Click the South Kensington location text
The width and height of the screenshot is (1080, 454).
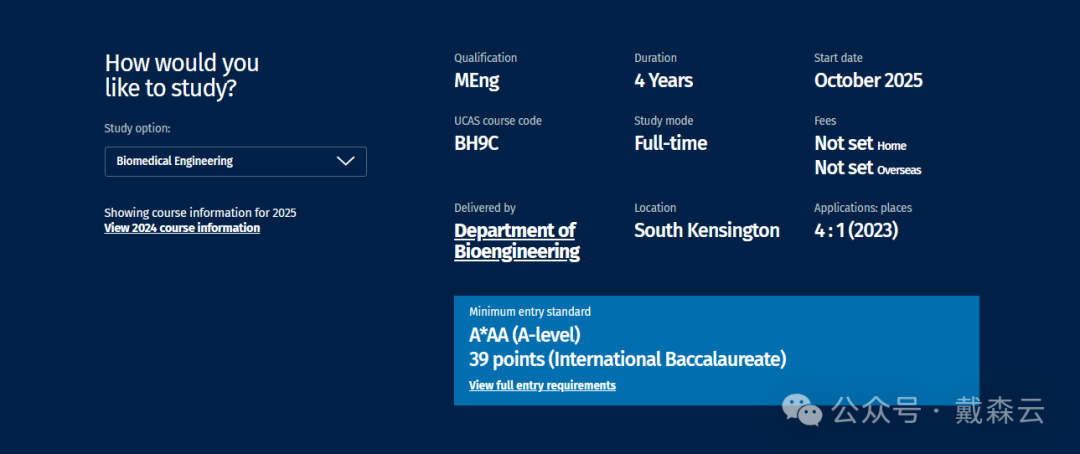click(706, 230)
